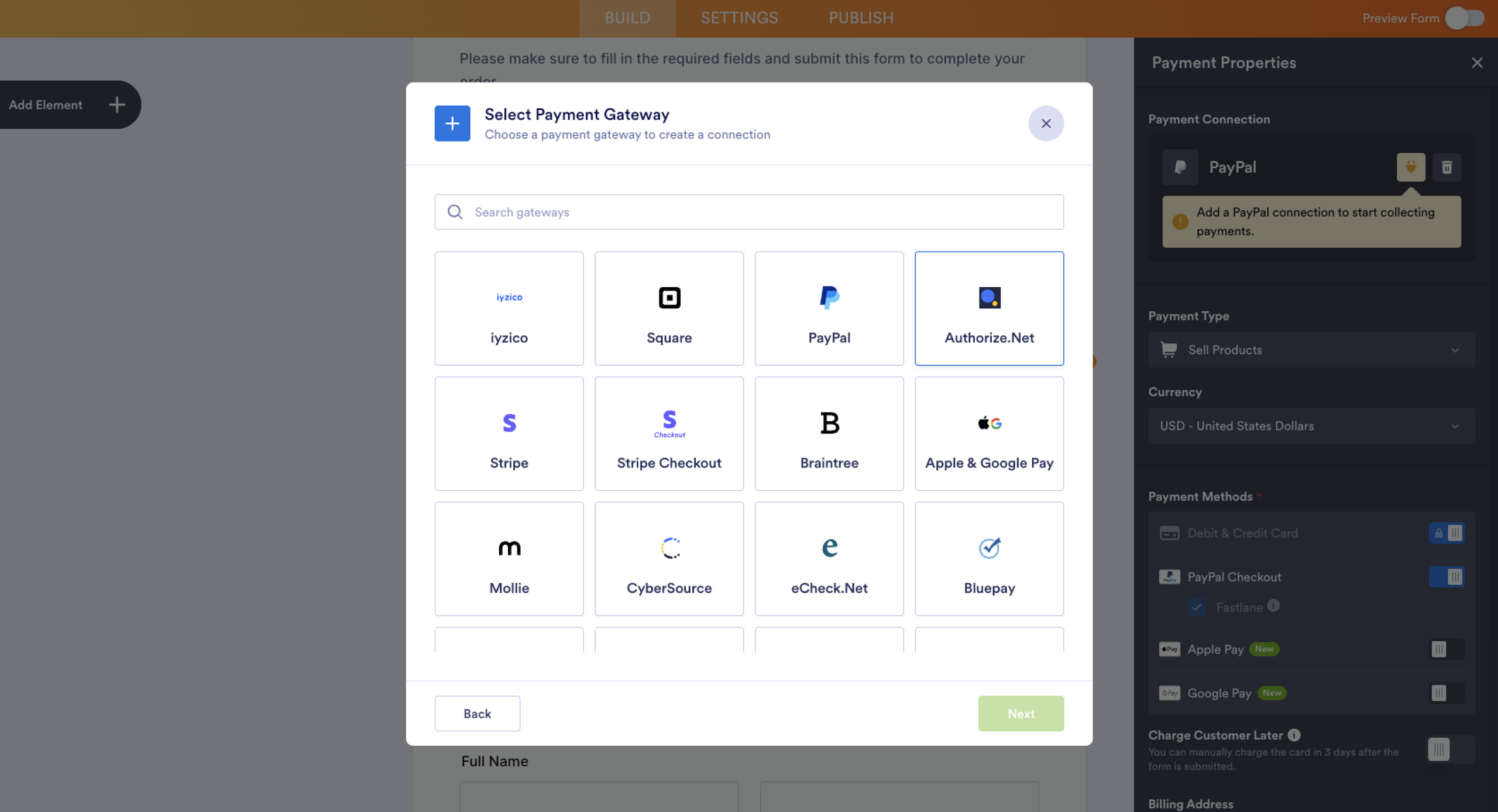The image size is (1498, 812).
Task: Close the Payment Properties panel
Action: tap(1477, 63)
